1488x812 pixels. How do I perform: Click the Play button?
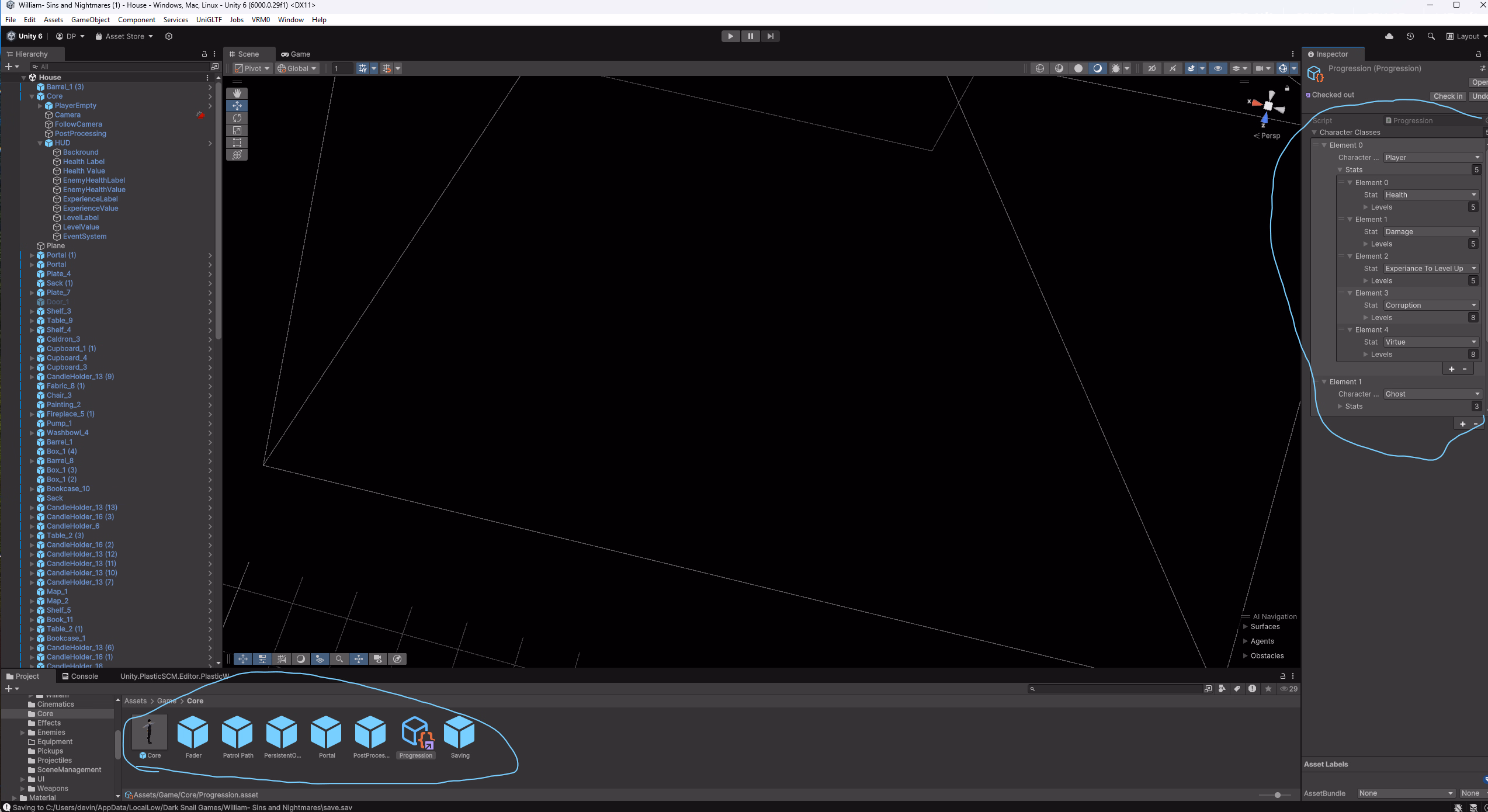pyautogui.click(x=730, y=36)
